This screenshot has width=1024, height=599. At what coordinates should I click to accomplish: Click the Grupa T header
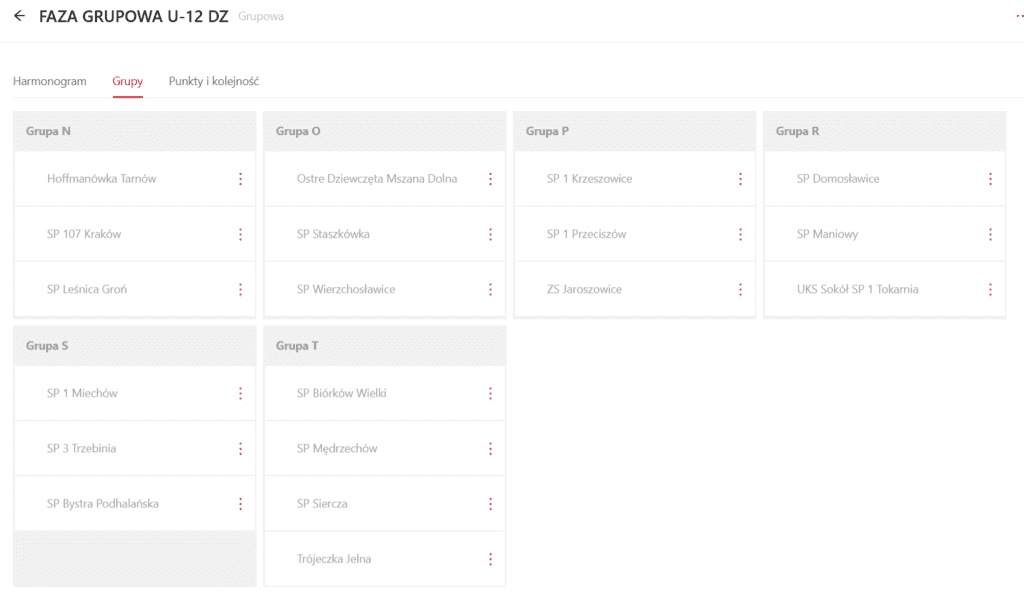(x=297, y=346)
